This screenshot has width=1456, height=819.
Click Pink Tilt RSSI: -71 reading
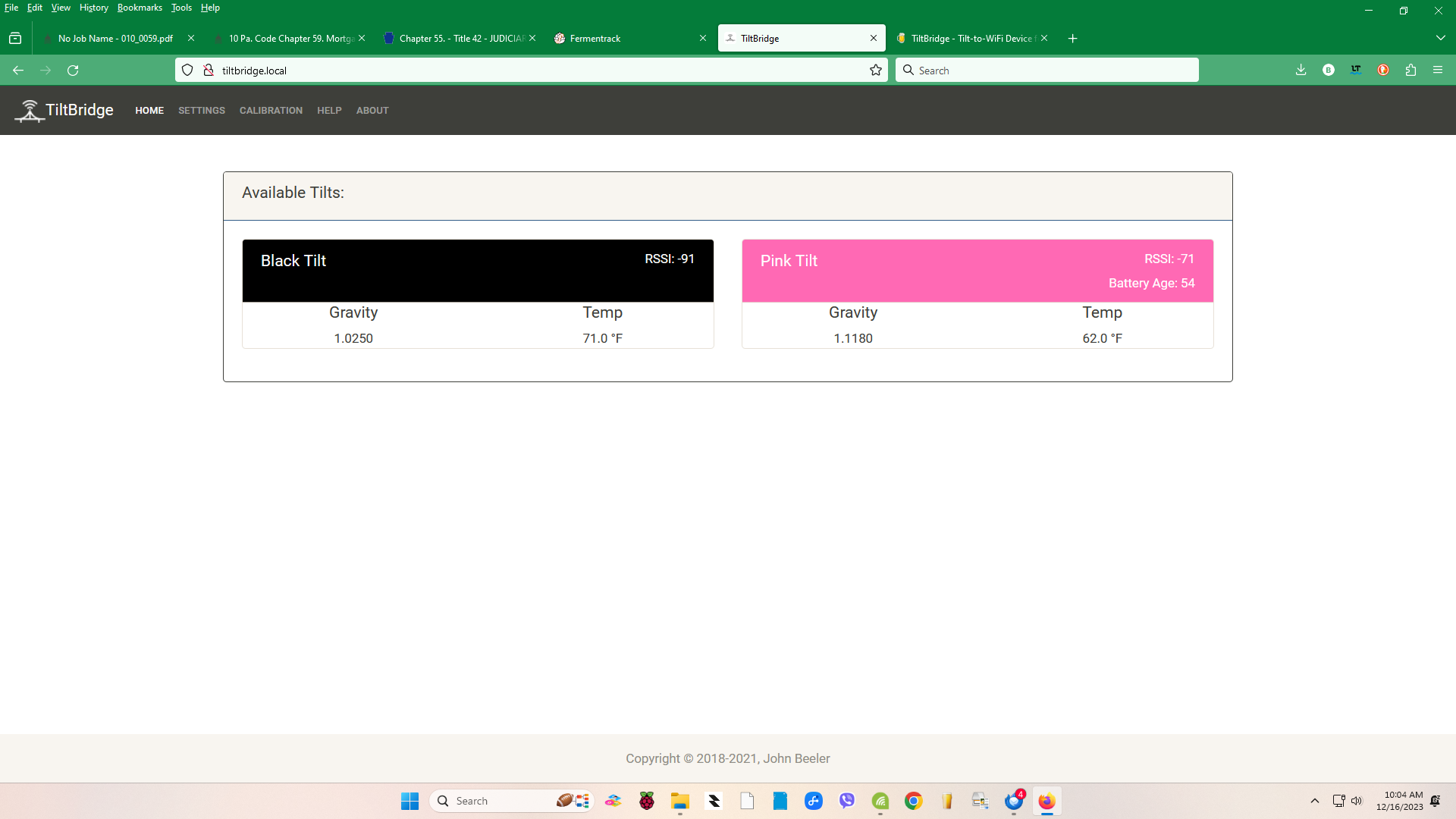pyautogui.click(x=1169, y=259)
